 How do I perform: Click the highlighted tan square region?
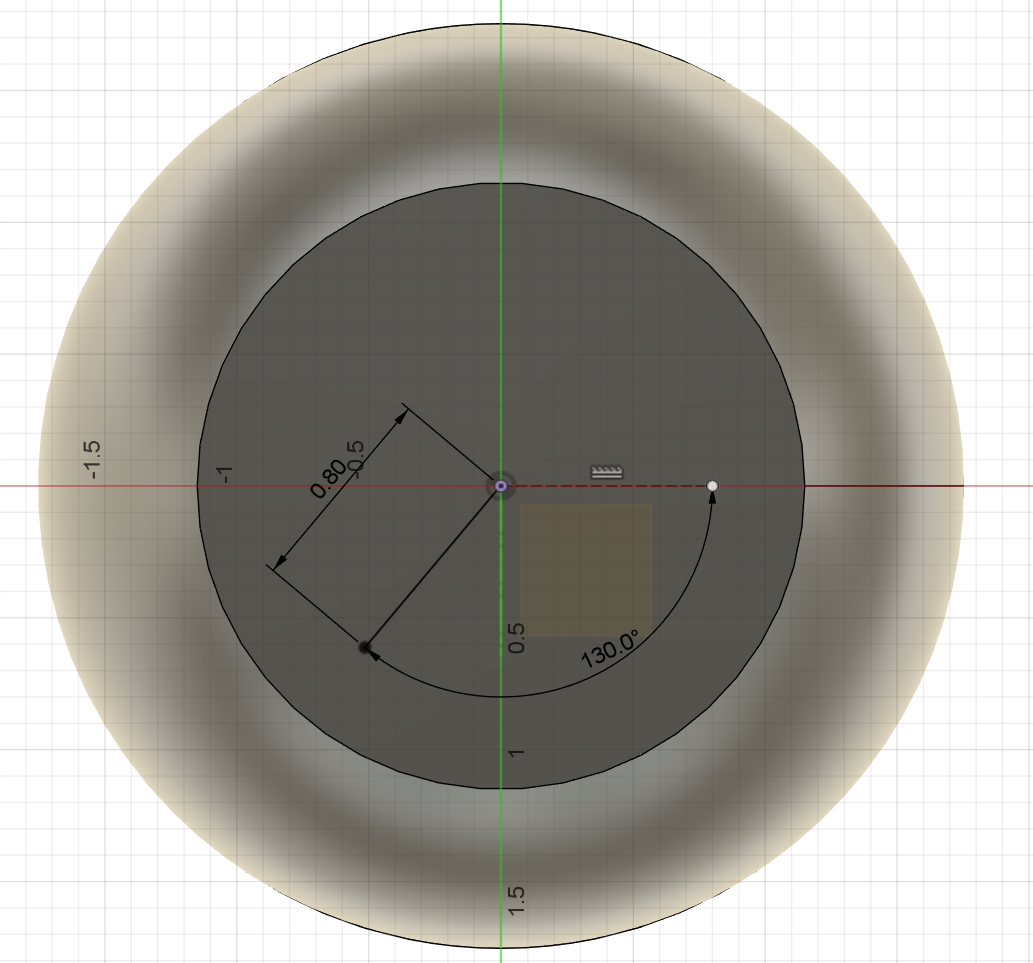click(x=586, y=570)
